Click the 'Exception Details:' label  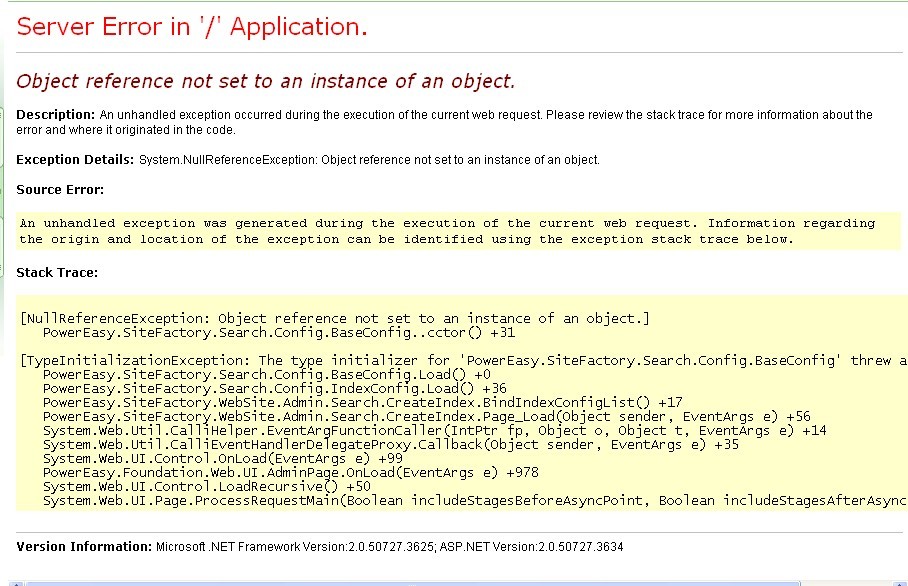(x=75, y=159)
